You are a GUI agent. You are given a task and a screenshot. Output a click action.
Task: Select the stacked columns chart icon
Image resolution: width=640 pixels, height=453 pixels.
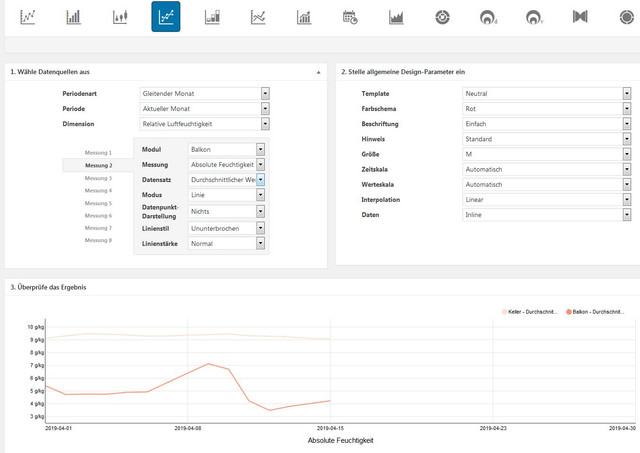(x=212, y=17)
